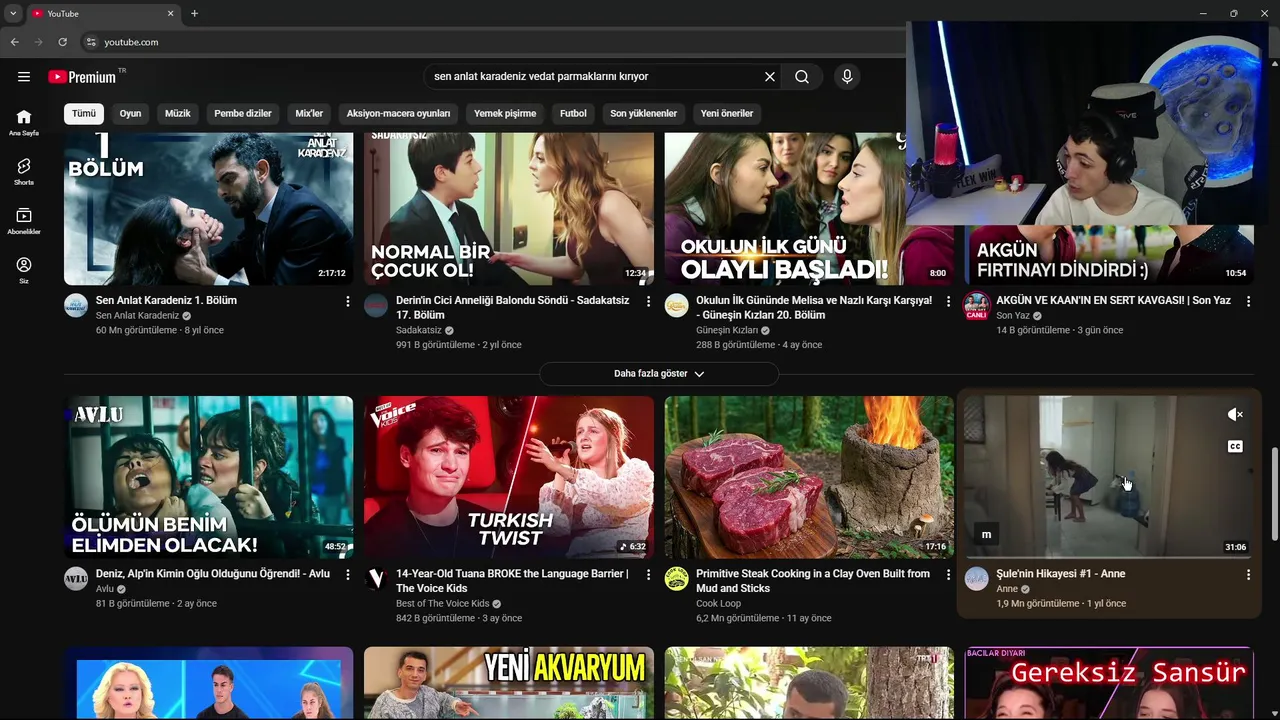Open Son Yaz channel avatar with CANLI badge
The width and height of the screenshot is (1280, 720).
click(977, 306)
